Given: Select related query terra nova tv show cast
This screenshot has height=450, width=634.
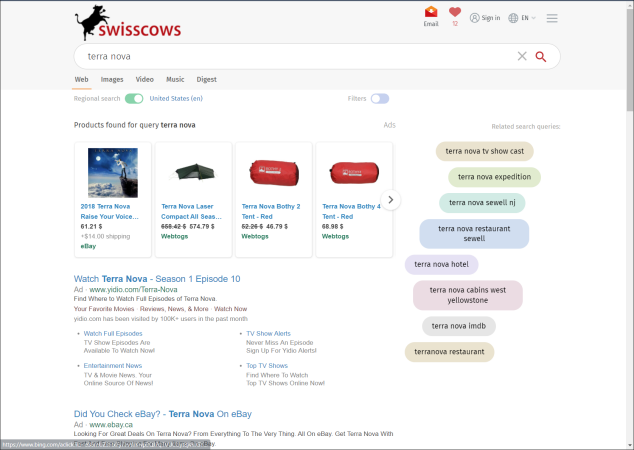Looking at the screenshot, I should (484, 151).
